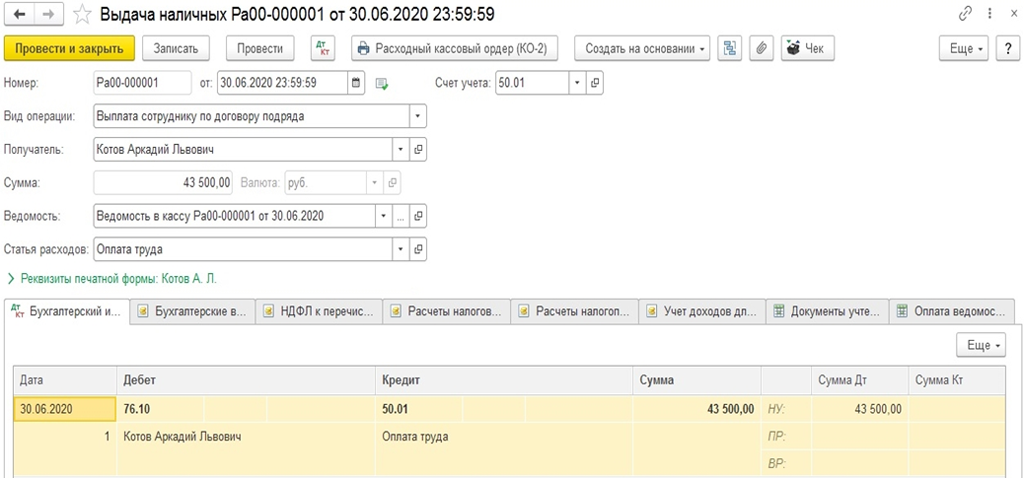Switch to the first Расчеты налогов... tab
The width and height of the screenshot is (1024, 478).
447,311
